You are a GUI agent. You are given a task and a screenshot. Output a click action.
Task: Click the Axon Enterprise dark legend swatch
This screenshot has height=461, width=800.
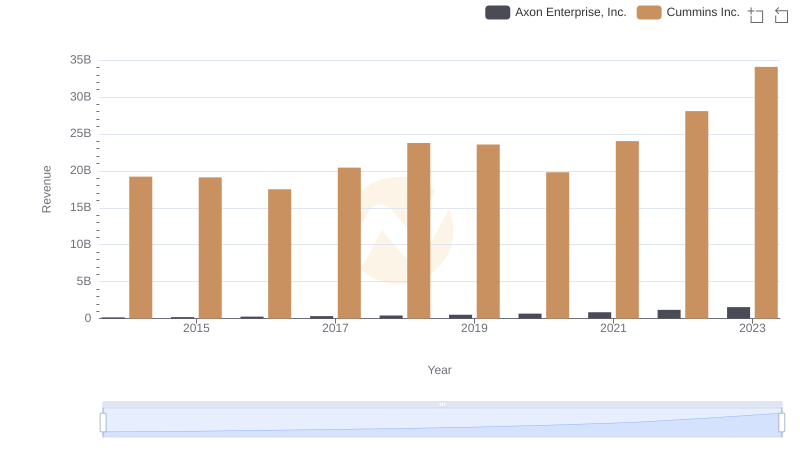pos(497,12)
